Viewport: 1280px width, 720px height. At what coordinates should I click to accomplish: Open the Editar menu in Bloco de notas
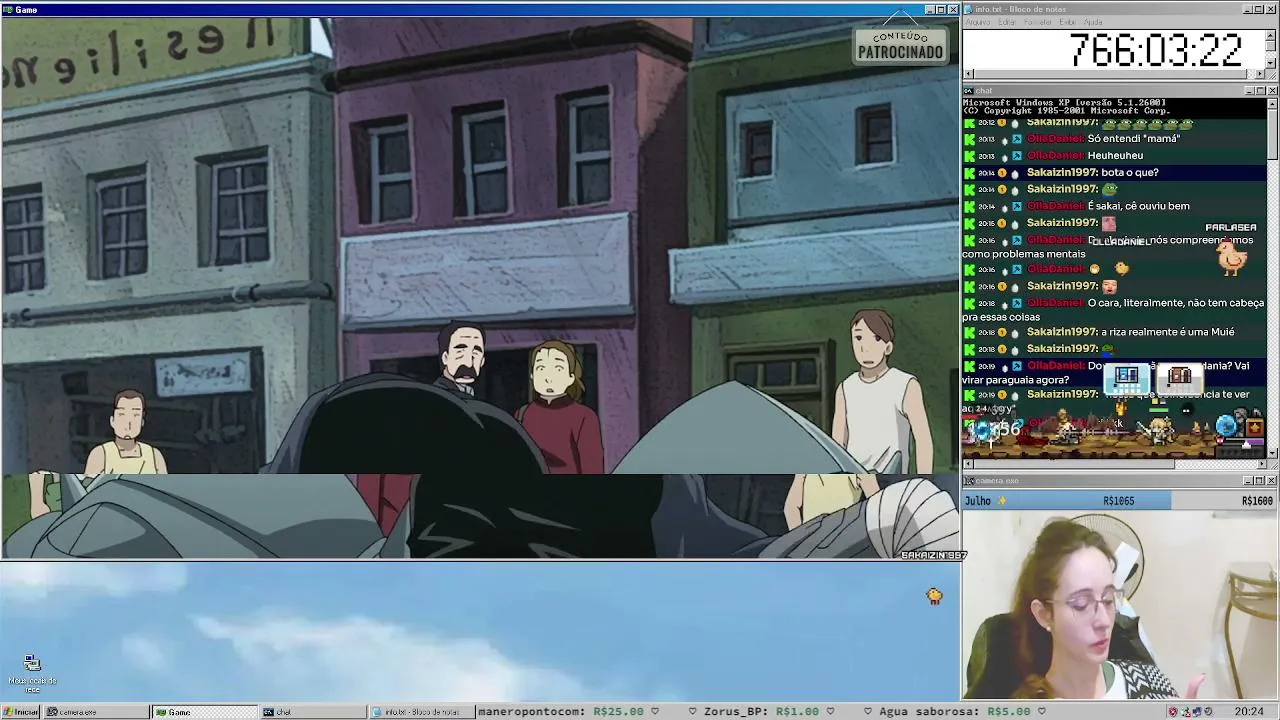[x=1006, y=22]
